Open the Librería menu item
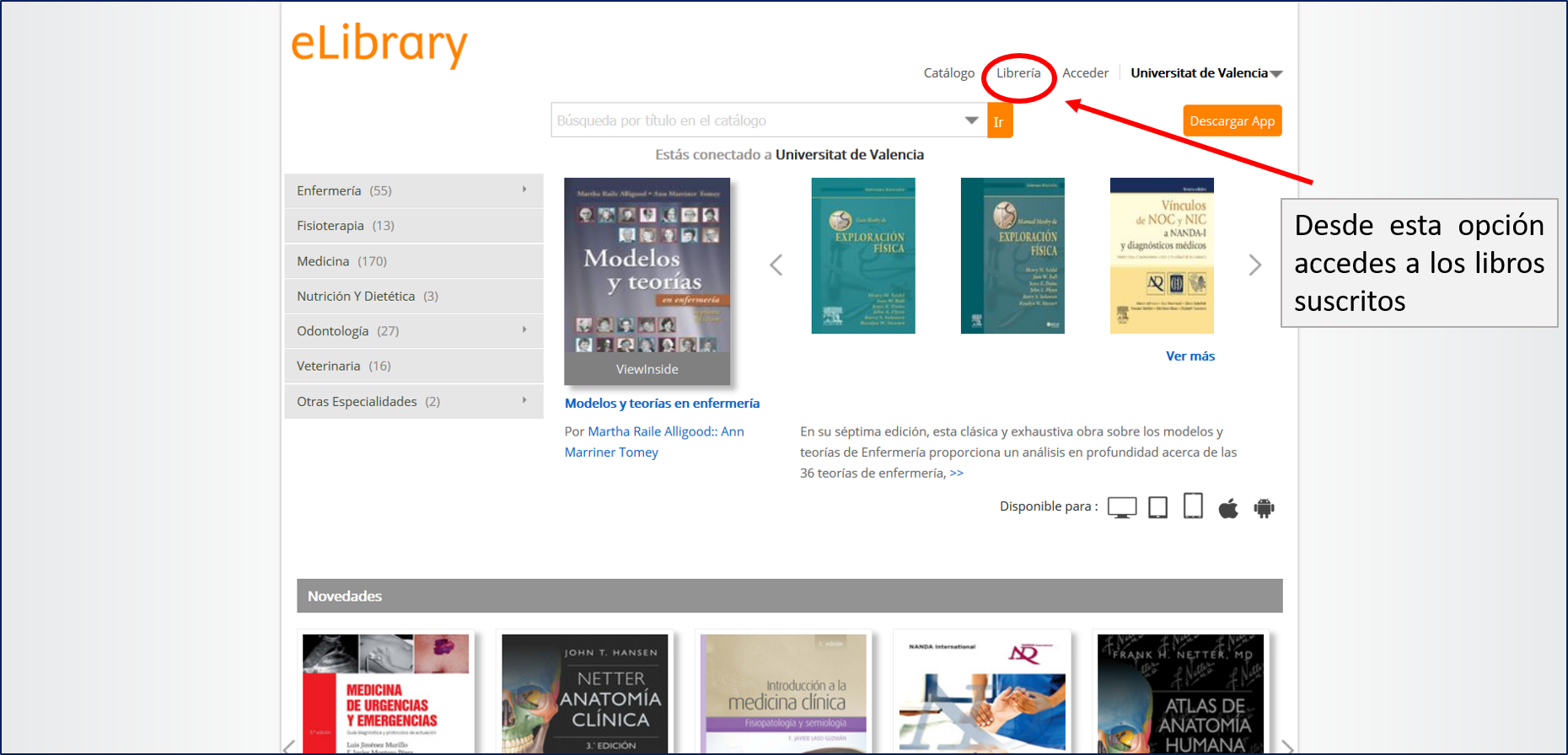Image resolution: width=1568 pixels, height=755 pixels. [x=1018, y=73]
